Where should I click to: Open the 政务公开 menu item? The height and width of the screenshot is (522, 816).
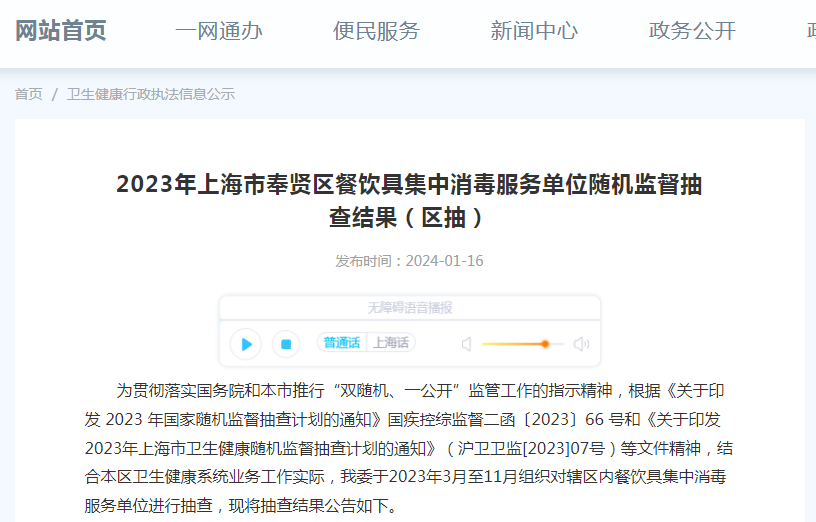692,31
